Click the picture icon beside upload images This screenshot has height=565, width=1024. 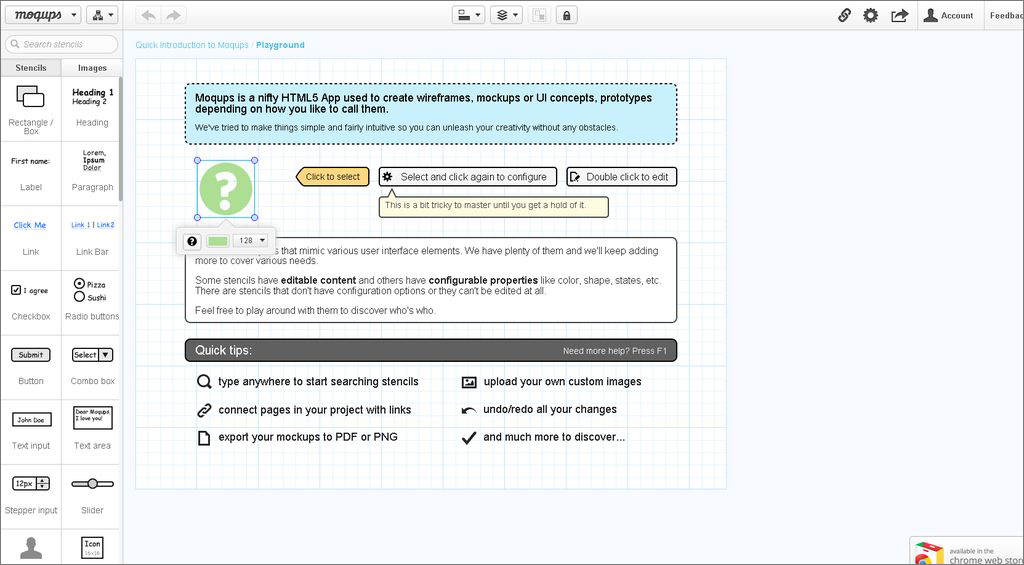tap(469, 382)
